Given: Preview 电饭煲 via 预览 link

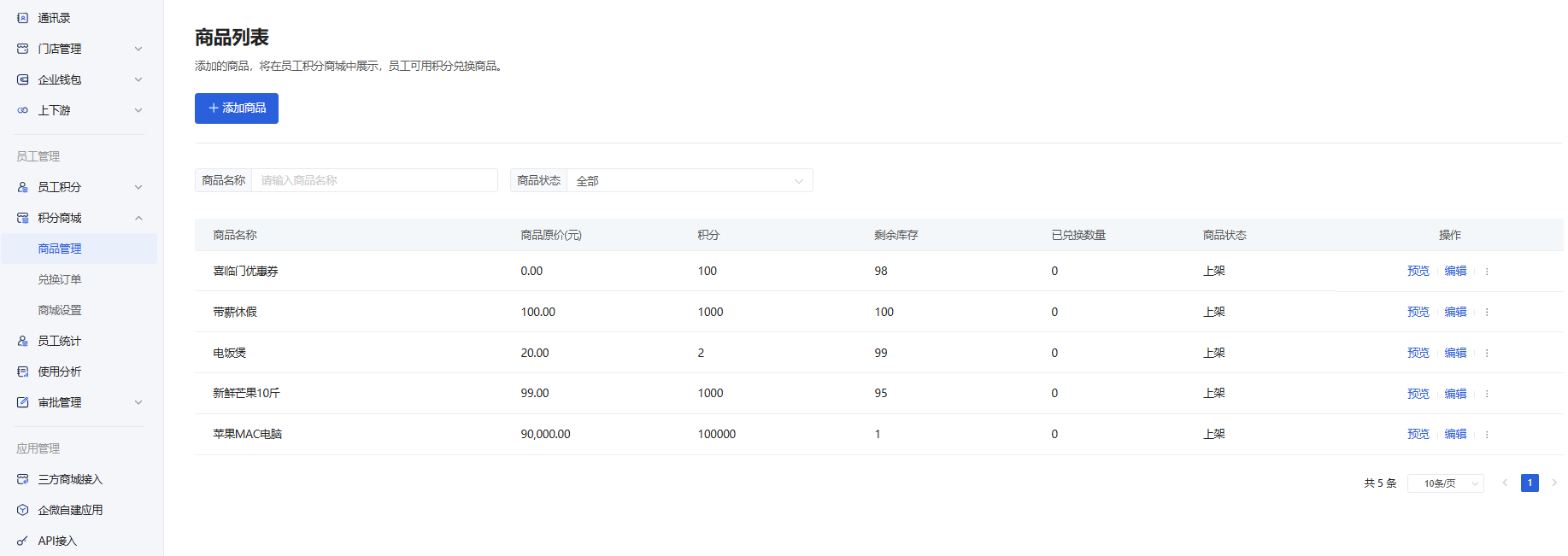Looking at the screenshot, I should point(1418,353).
